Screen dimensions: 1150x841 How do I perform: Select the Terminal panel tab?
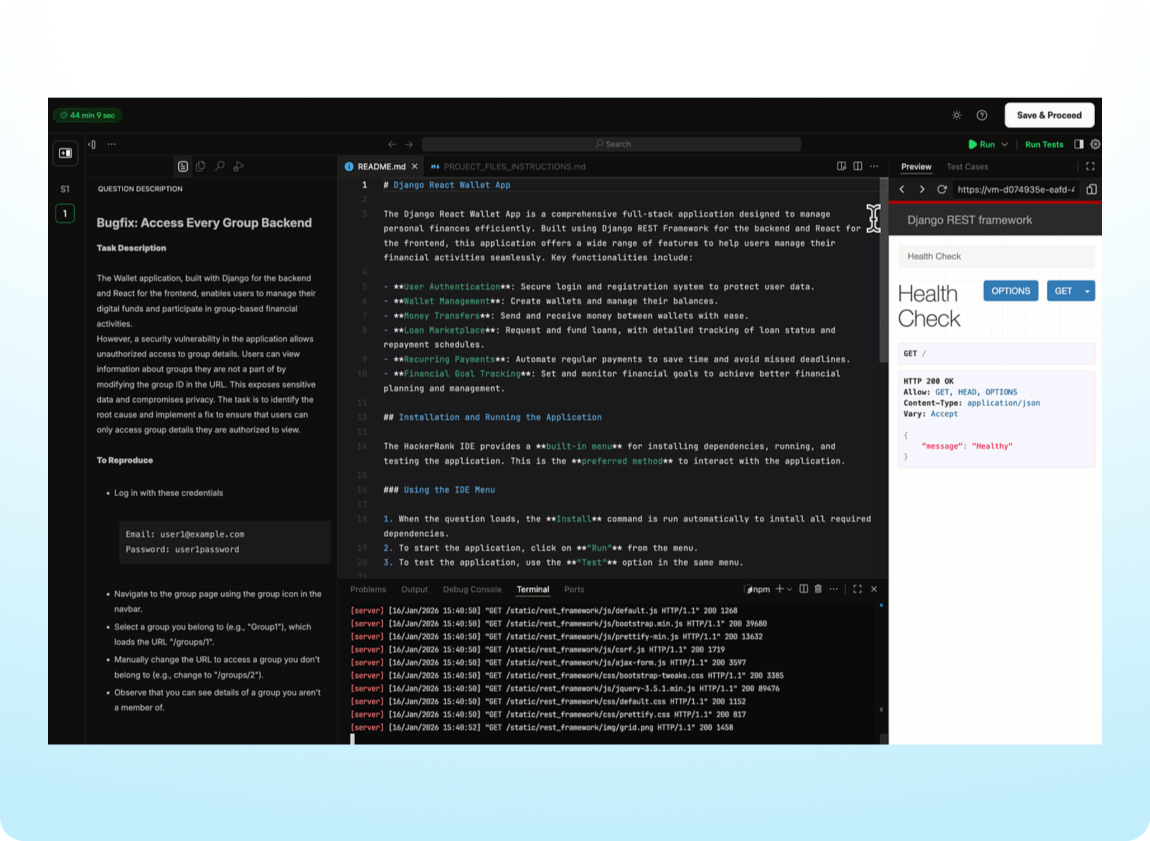pos(532,590)
